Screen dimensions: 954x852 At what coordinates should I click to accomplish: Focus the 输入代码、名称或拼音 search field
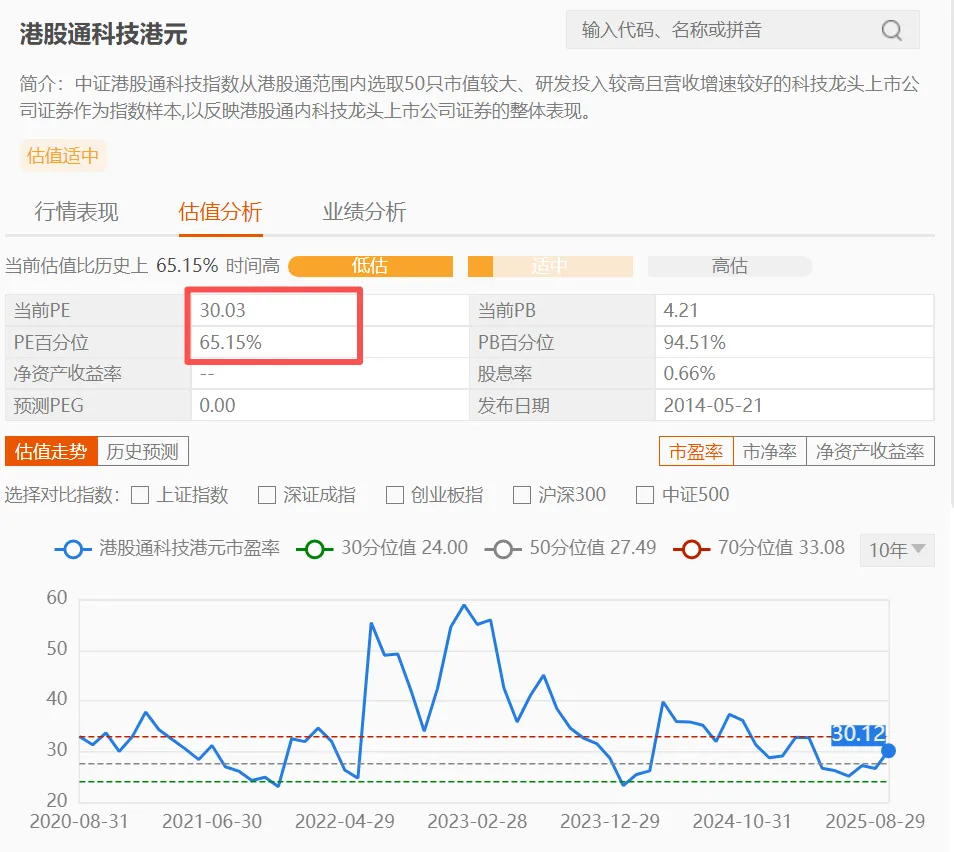[x=720, y=31]
